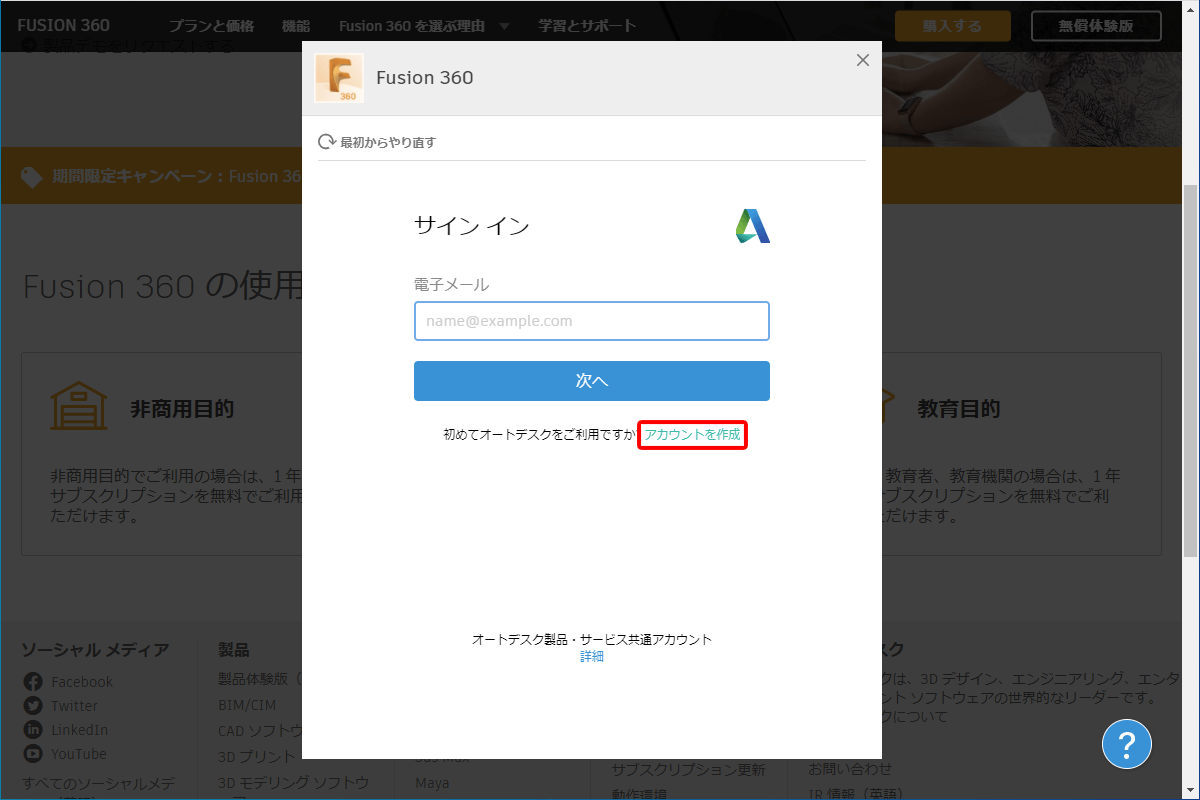1200x800 pixels.
Task: Open the 学習とサポート menu item
Action: pos(586,26)
